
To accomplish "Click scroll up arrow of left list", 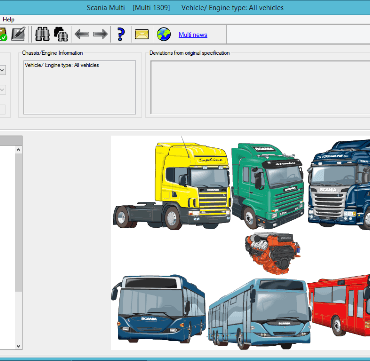I will coord(19,150).
